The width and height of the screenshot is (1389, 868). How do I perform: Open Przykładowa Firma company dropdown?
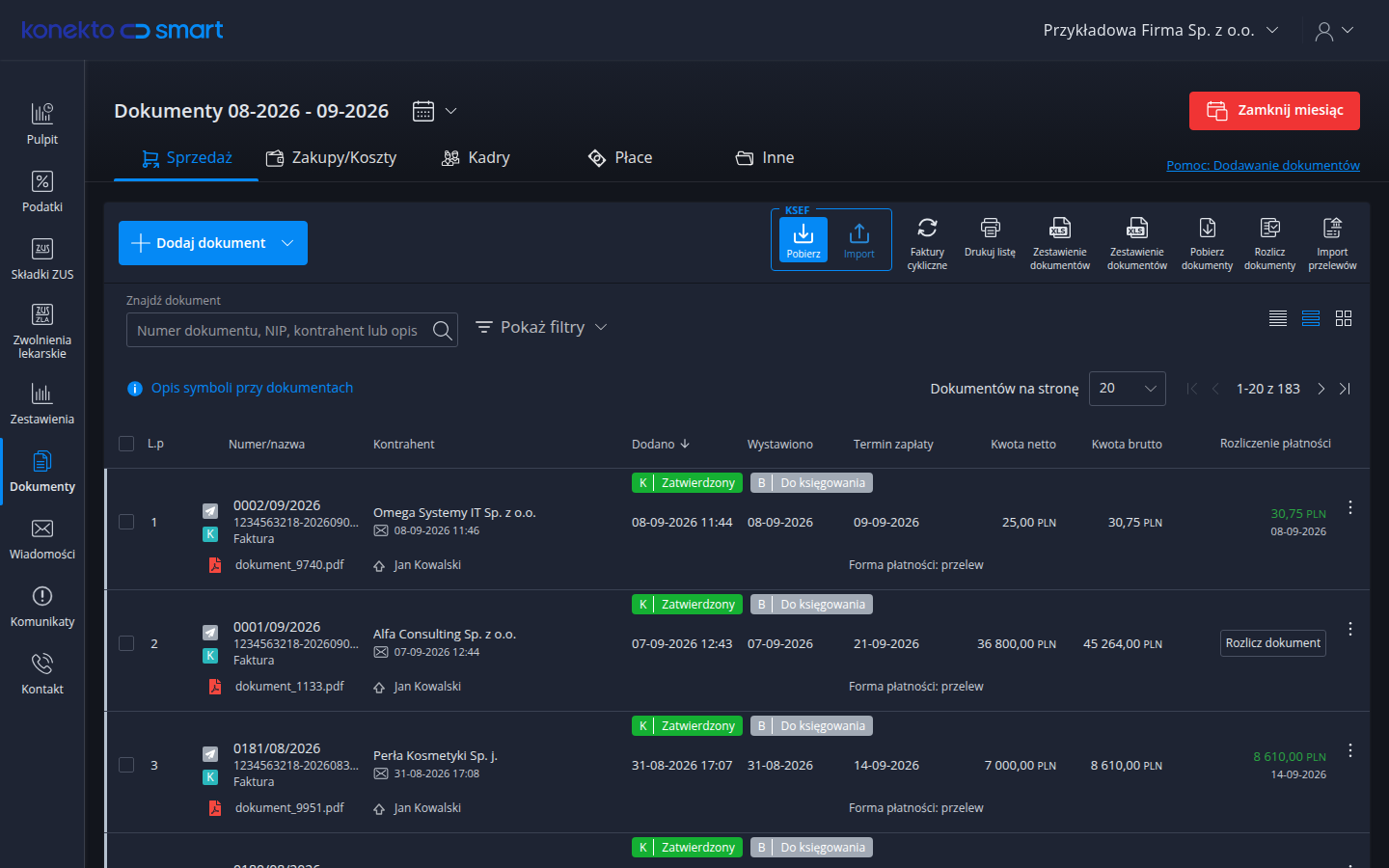tap(1160, 30)
